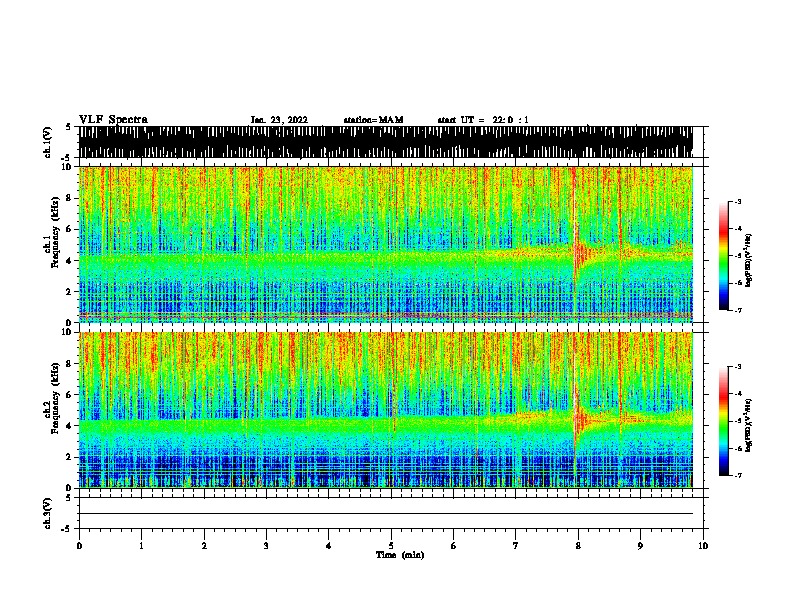Click the ch.2 color scale bar
This screenshot has height=612, width=792.
(724, 421)
